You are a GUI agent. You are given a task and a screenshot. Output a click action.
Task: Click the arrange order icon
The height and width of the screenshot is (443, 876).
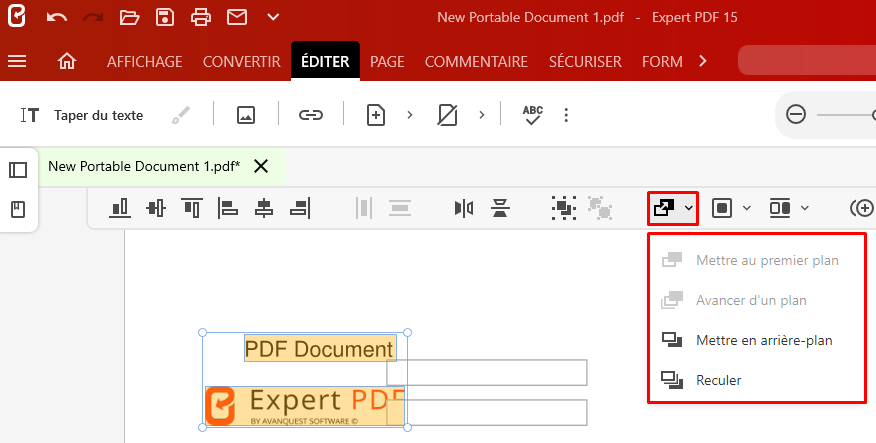tap(664, 208)
